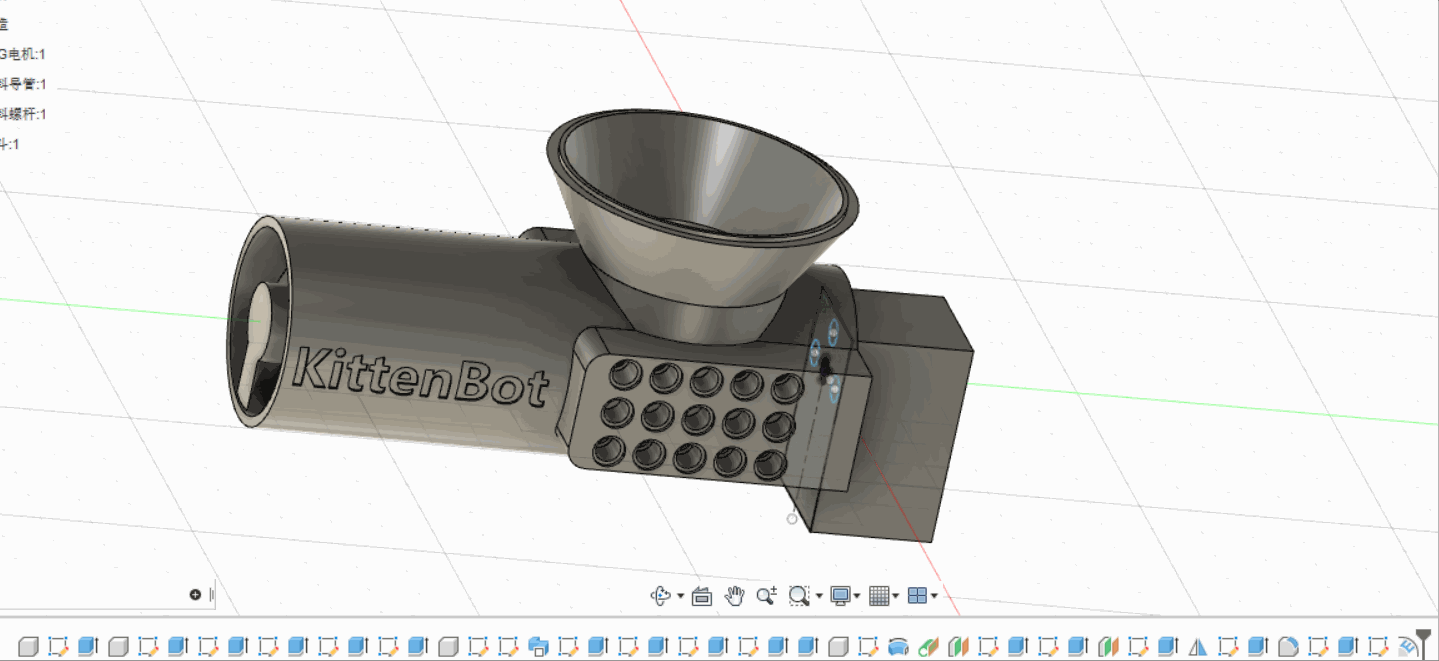Screen dimensions: 1439x661
Task: Select the Zoom Window tool
Action: click(x=798, y=596)
